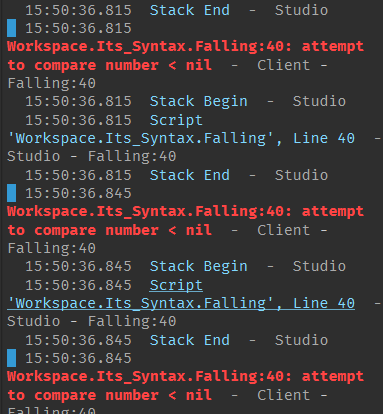The width and height of the screenshot is (383, 414).
Task: Click the Stack End line at 15:50:36.845
Action: 177,340
